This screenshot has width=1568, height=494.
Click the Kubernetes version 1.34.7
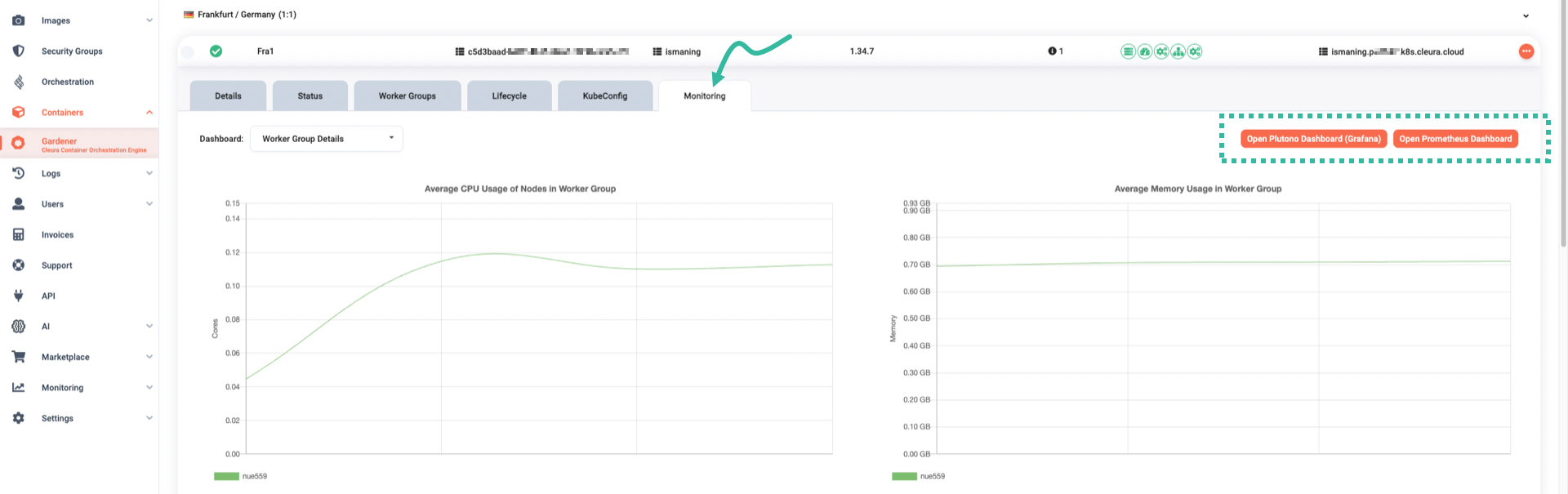(862, 51)
